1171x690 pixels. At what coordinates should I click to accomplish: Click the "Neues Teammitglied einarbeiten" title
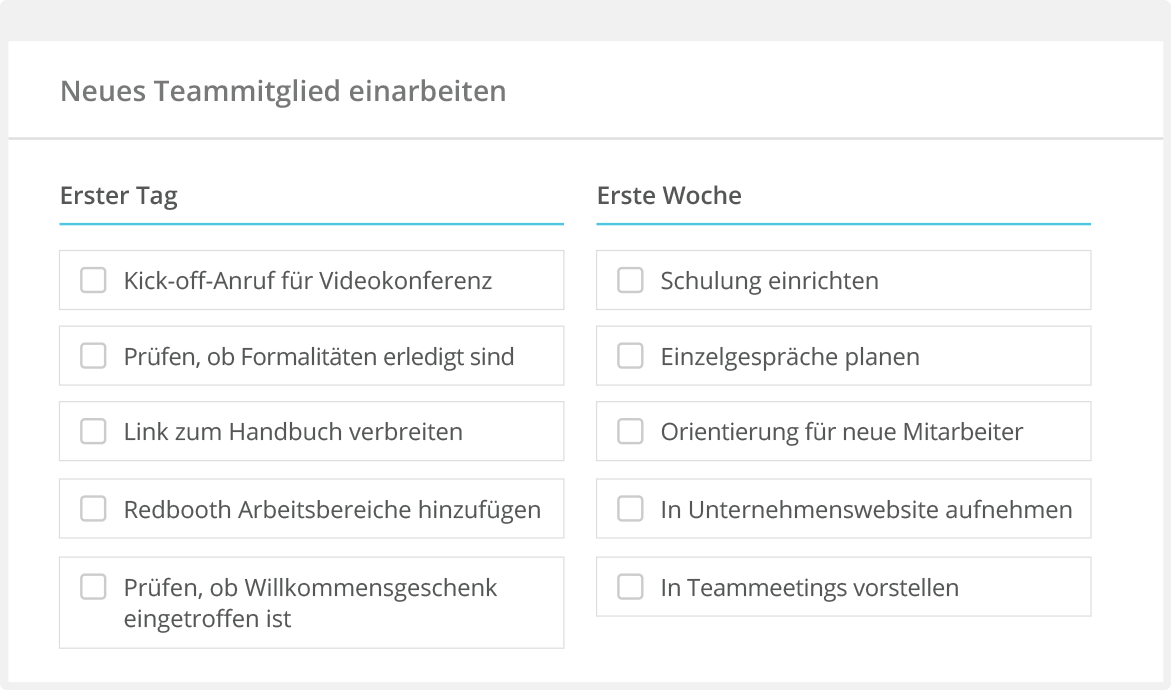point(283,90)
